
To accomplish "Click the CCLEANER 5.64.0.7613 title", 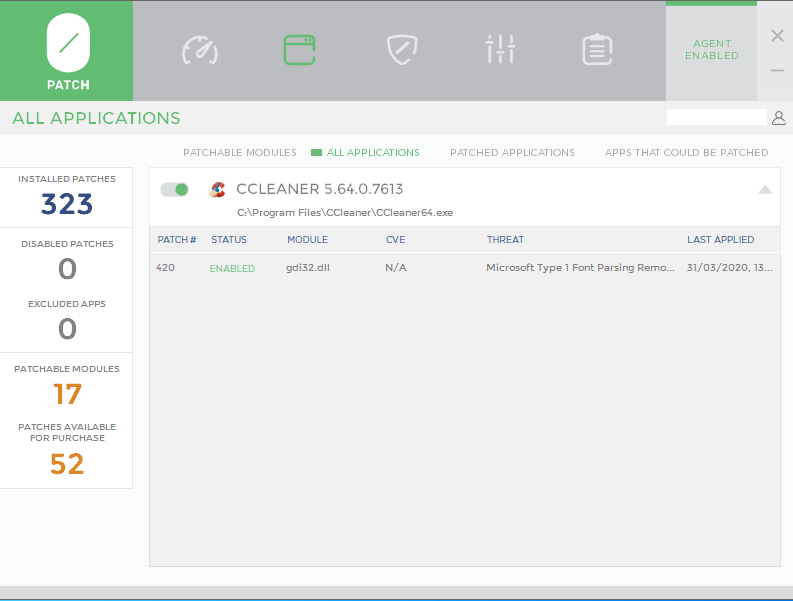I will [x=320, y=189].
